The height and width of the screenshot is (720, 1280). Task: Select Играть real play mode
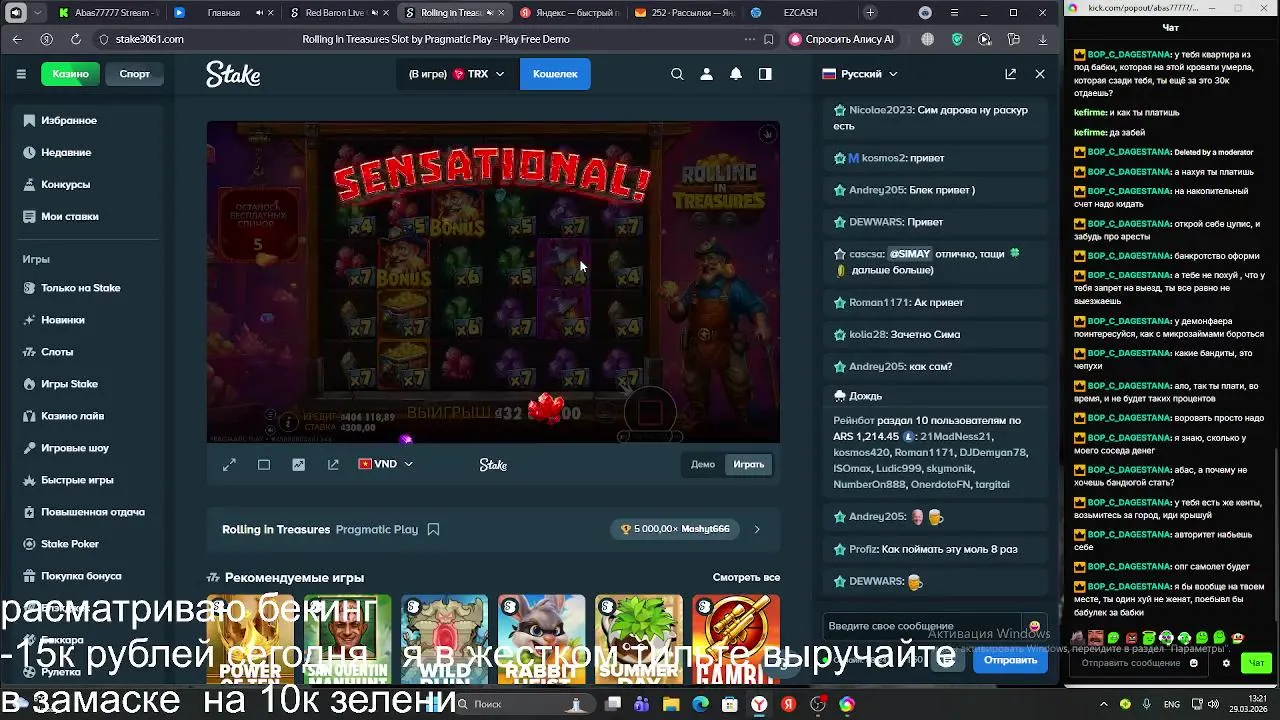point(748,464)
